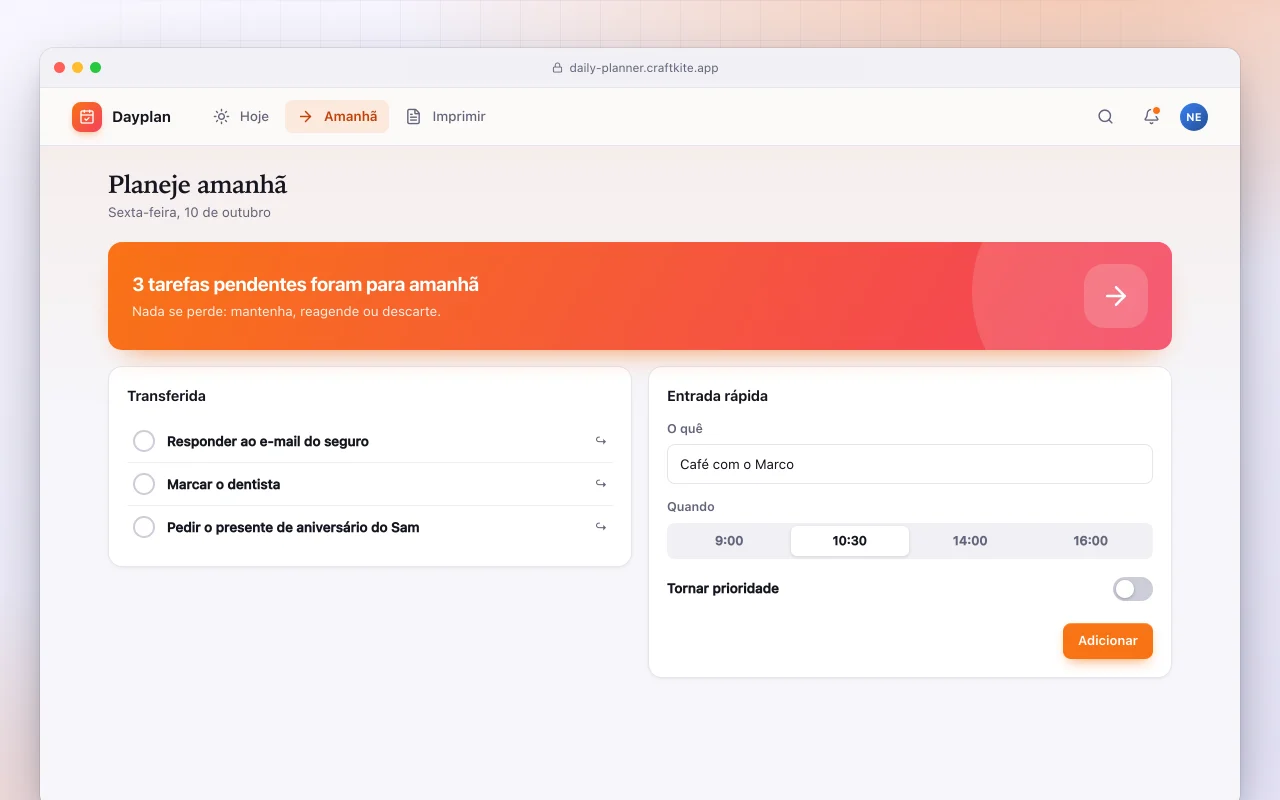1280x800 pixels.
Task: Complete the Sam birthday gift task circle
Action: [144, 527]
